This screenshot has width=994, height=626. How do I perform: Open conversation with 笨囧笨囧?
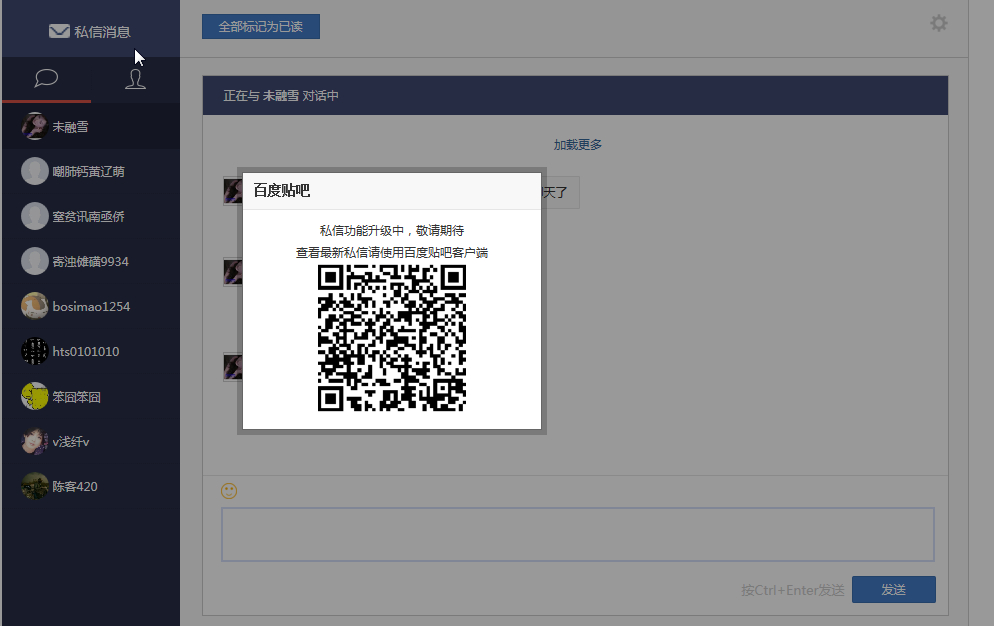[x=91, y=396]
